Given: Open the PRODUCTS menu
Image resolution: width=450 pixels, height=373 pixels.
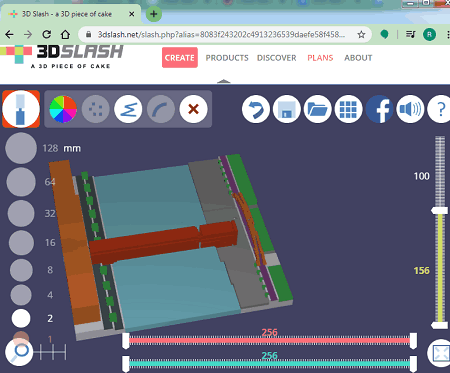Looking at the screenshot, I should pos(227,58).
